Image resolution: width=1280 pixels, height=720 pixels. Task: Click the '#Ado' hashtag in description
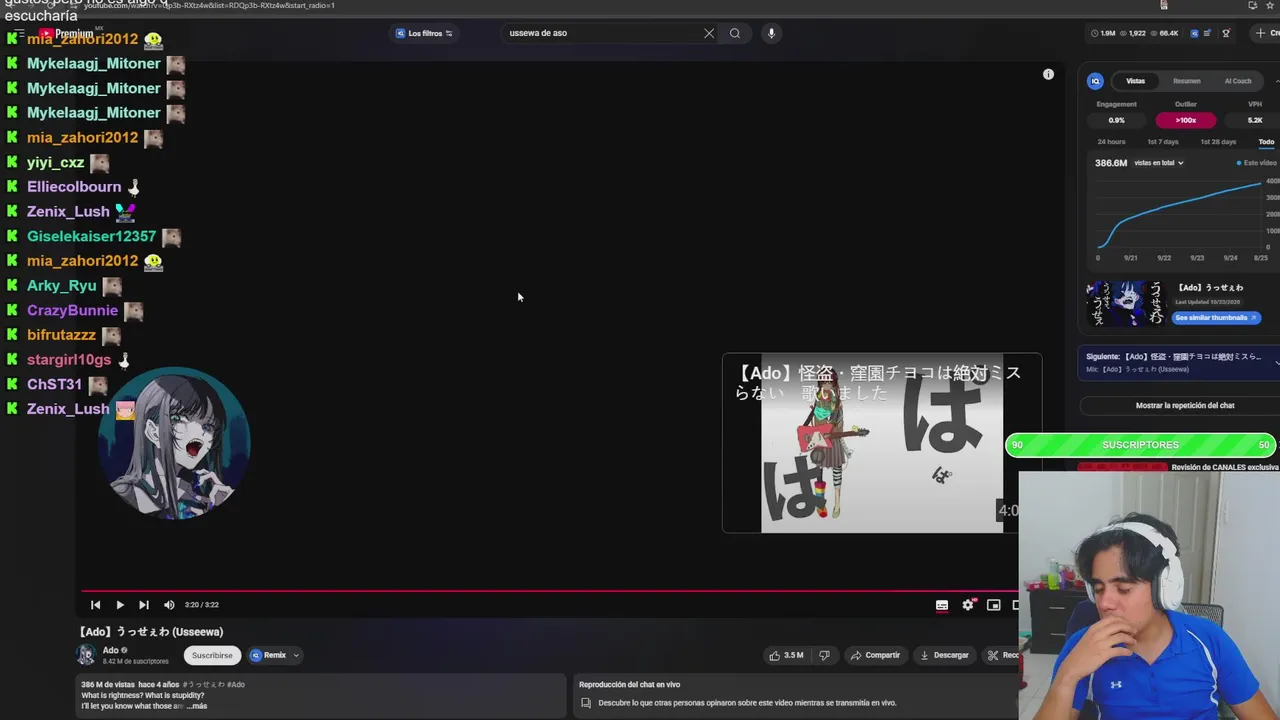[x=235, y=685]
